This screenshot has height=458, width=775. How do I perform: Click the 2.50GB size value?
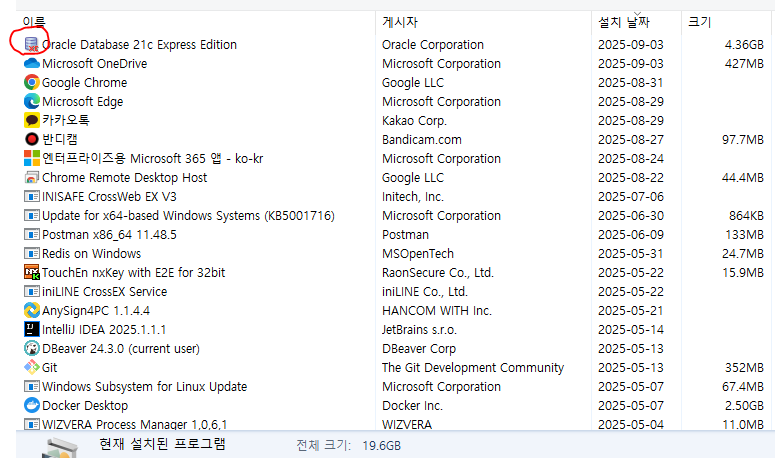click(744, 406)
